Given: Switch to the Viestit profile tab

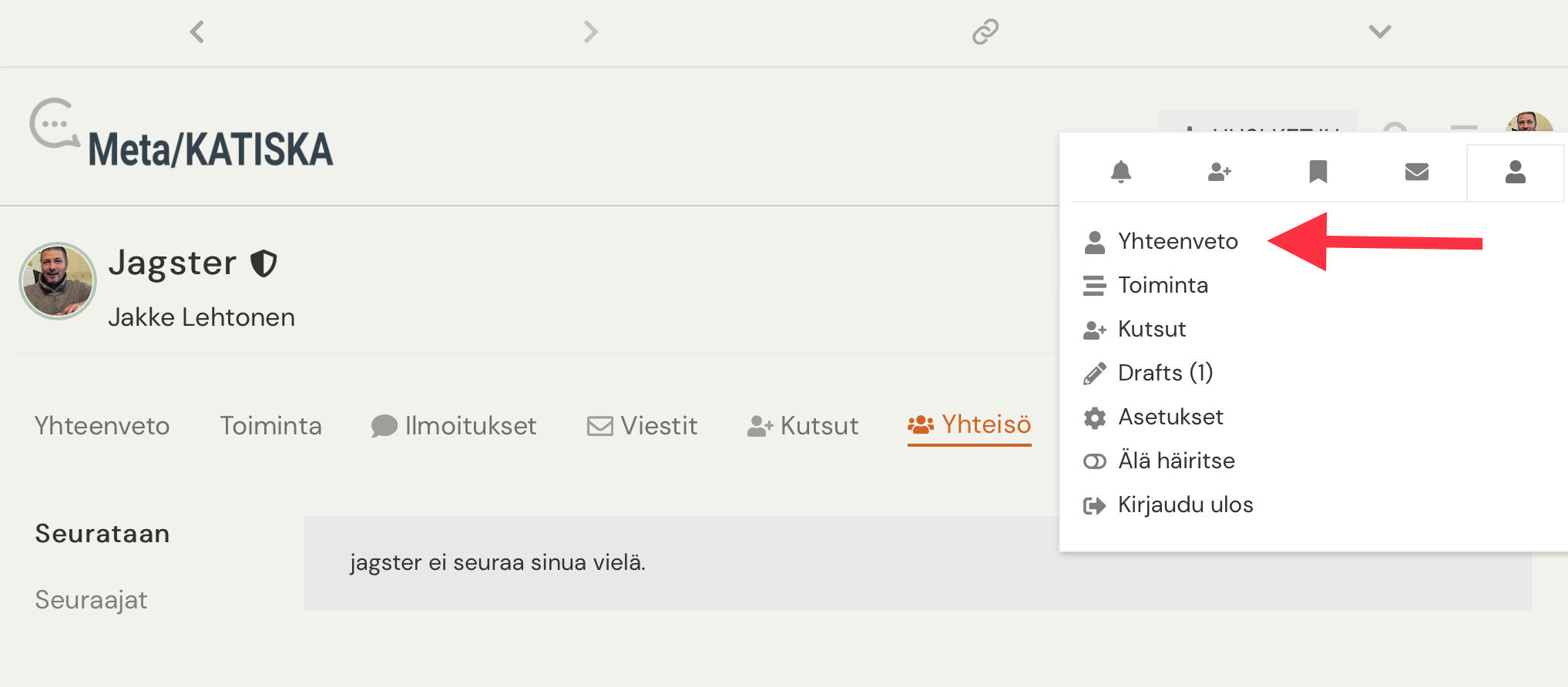Looking at the screenshot, I should (x=643, y=426).
